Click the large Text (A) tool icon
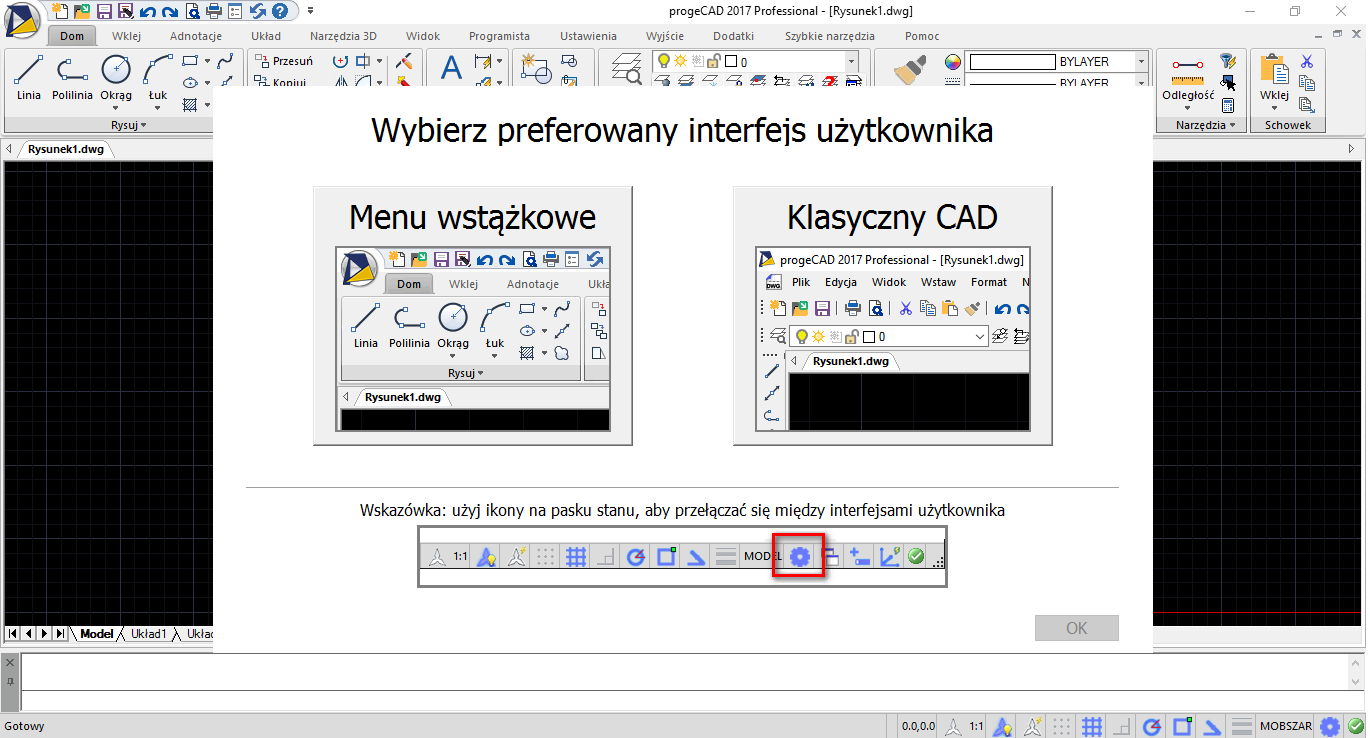 [452, 68]
